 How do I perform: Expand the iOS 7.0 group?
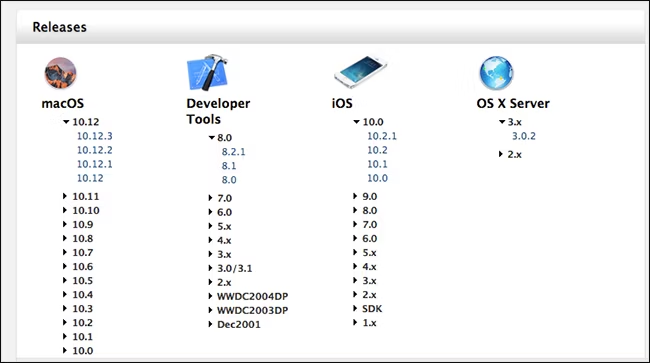pyautogui.click(x=355, y=224)
